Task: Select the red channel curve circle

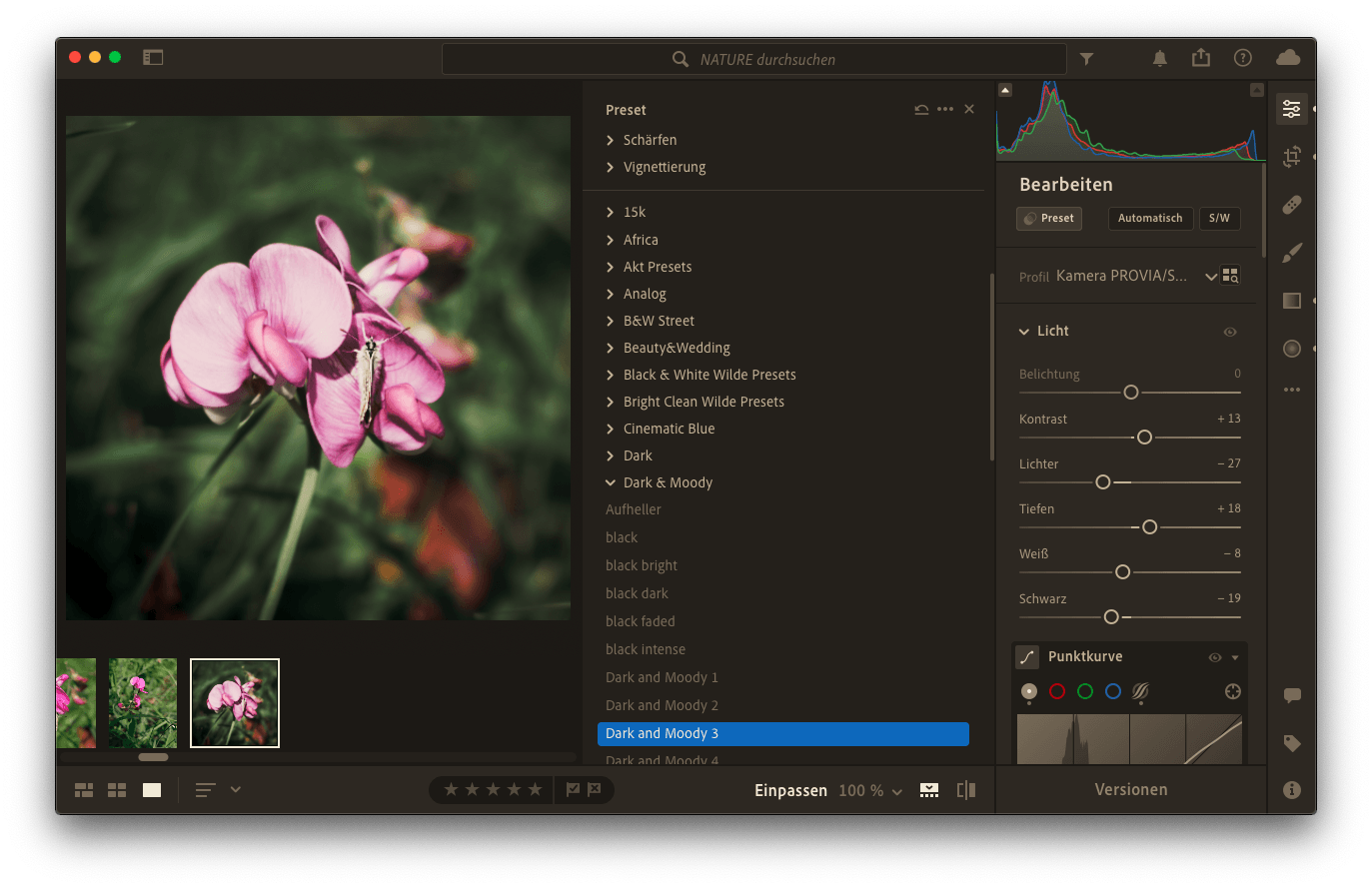Action: (x=1057, y=691)
